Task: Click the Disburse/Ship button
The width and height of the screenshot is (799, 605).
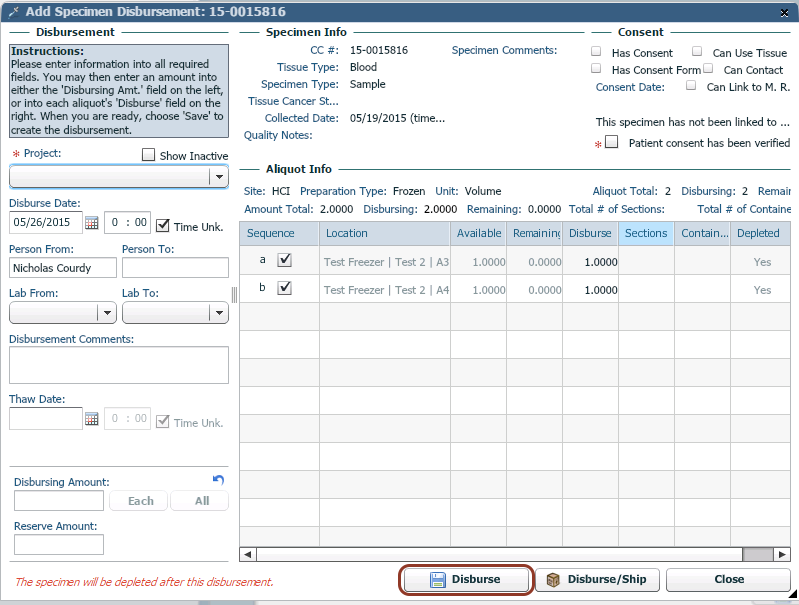Action: tap(597, 580)
